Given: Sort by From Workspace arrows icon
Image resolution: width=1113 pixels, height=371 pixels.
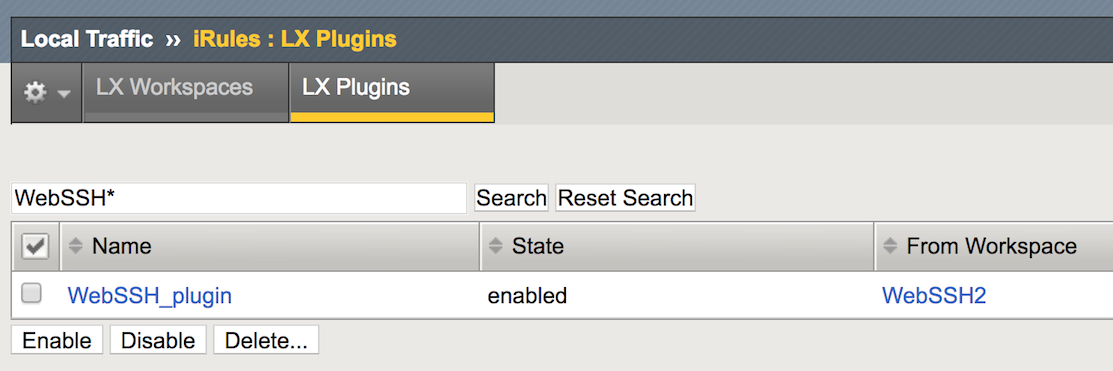Looking at the screenshot, I should [x=890, y=247].
